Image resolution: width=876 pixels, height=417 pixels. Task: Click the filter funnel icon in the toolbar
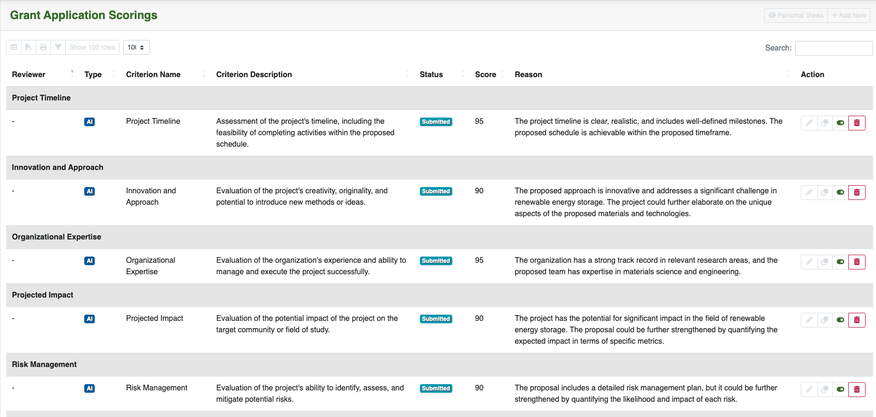point(58,47)
